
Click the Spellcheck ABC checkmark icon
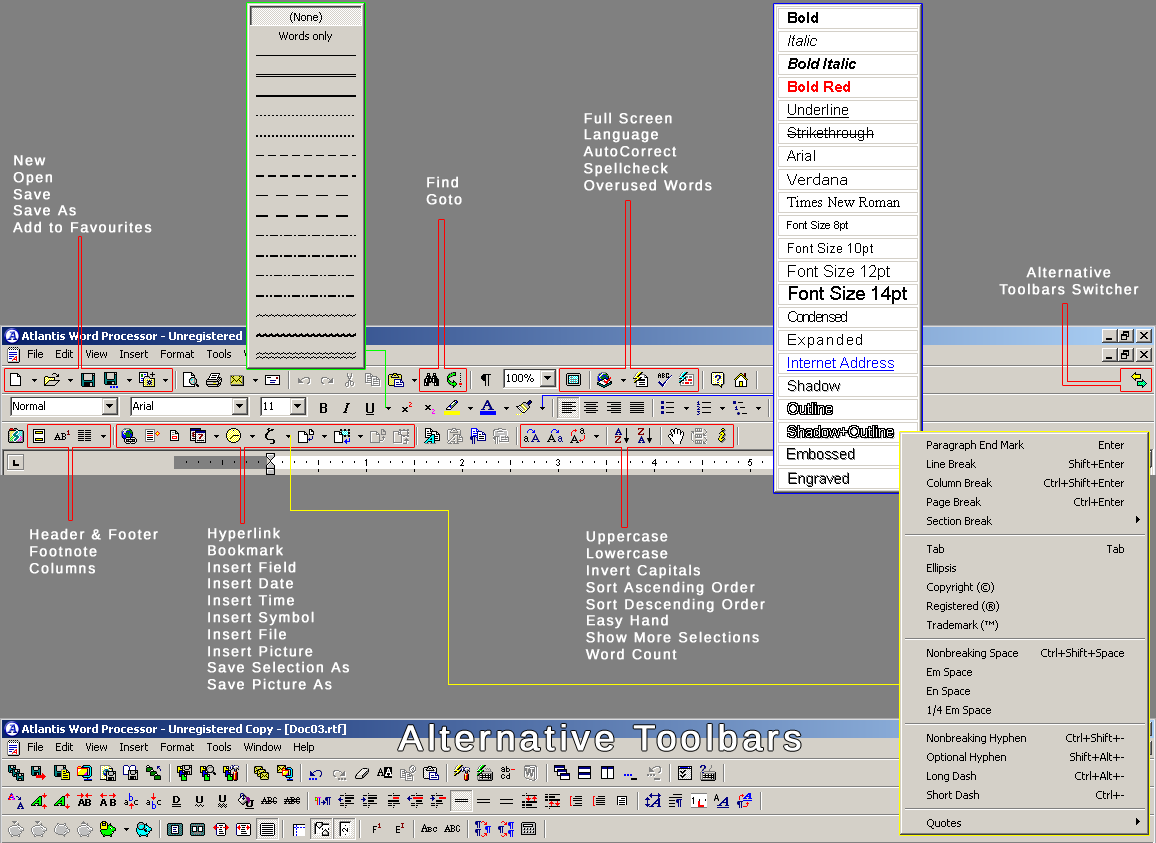tap(664, 380)
